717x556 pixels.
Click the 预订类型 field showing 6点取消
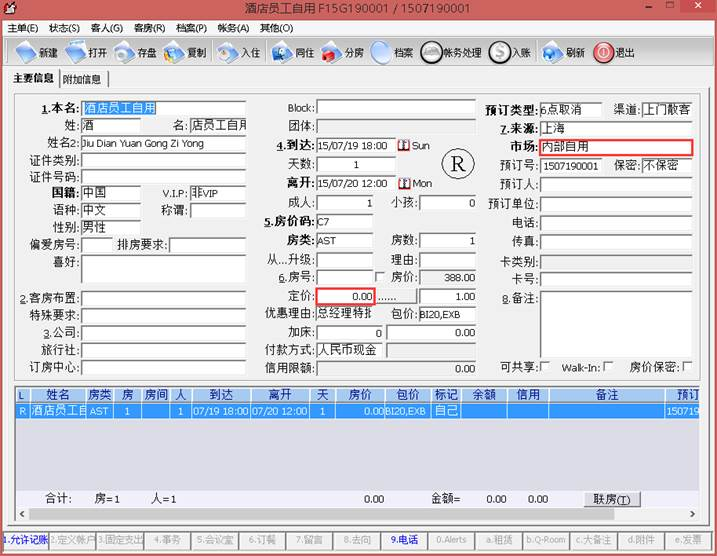pos(571,110)
